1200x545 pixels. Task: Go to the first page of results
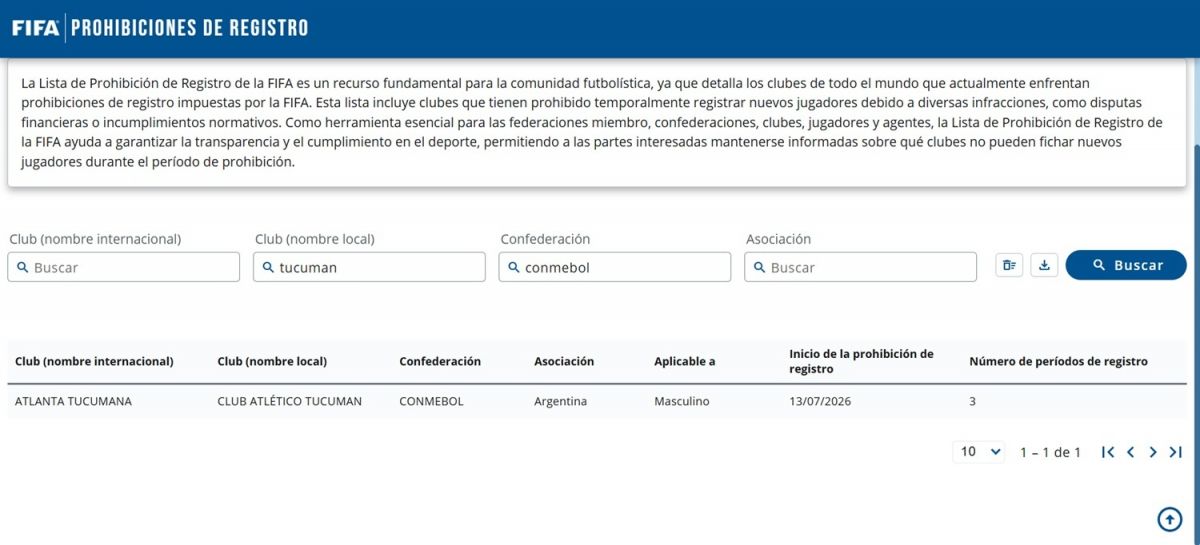[1107, 452]
